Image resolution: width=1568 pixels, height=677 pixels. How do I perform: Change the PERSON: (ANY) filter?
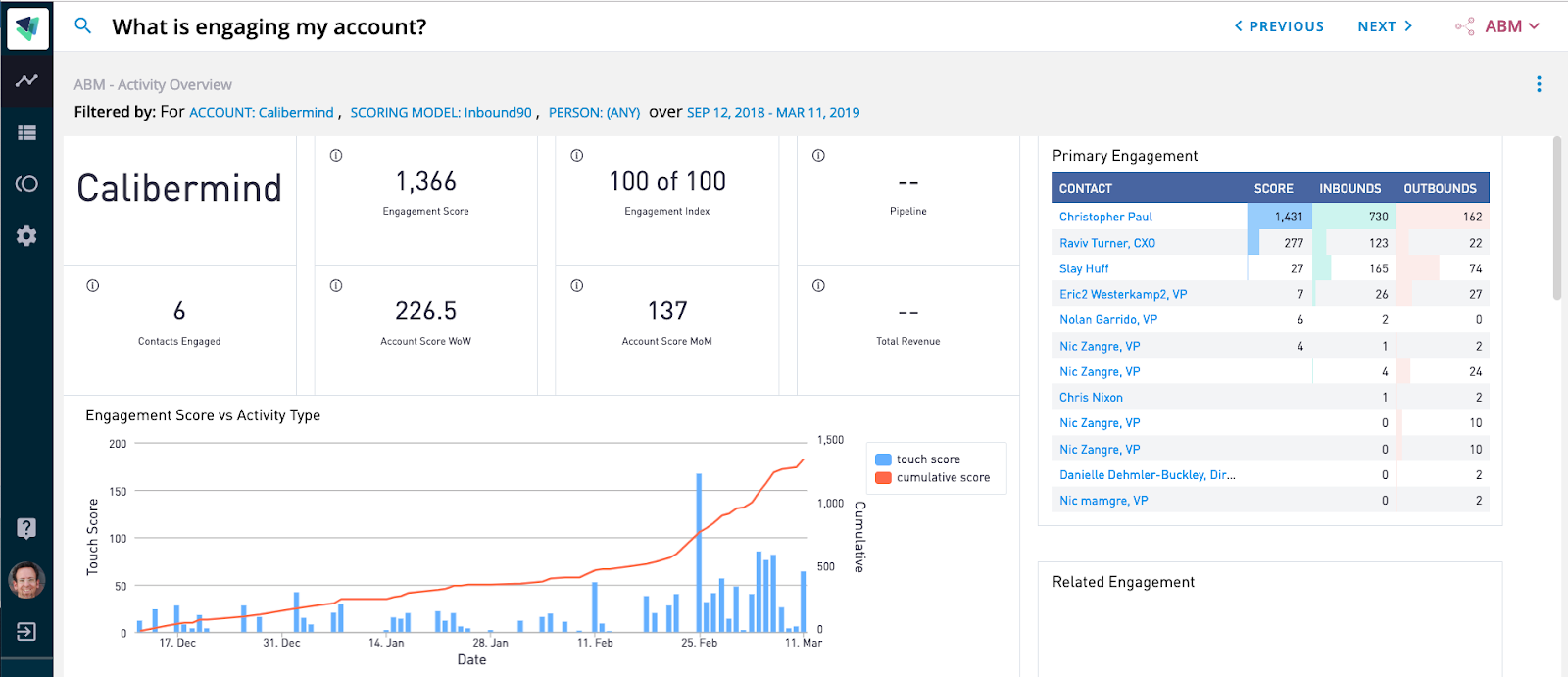coord(594,112)
